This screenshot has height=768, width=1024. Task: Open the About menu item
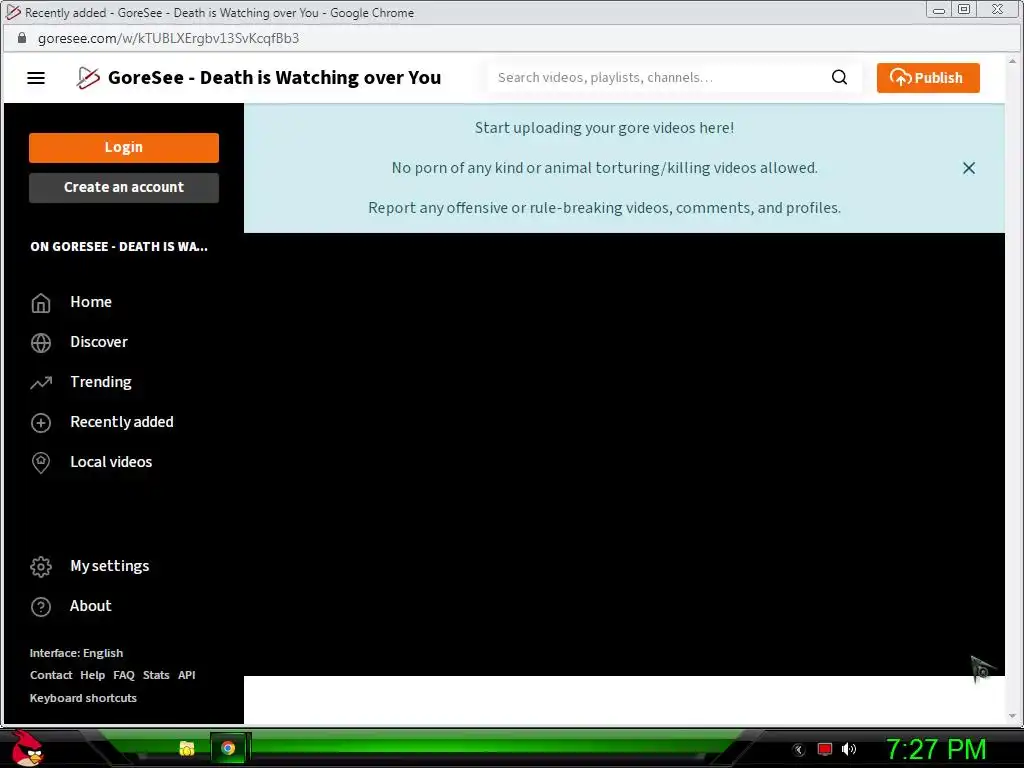[x=91, y=605]
